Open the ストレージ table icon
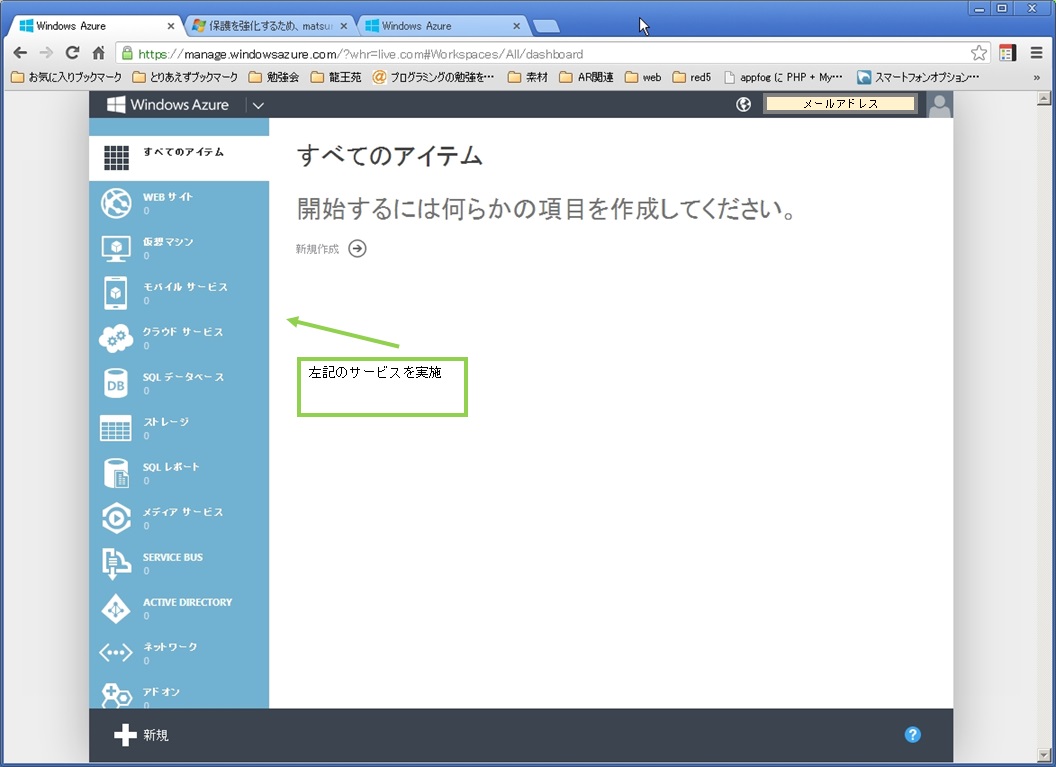 [x=116, y=428]
